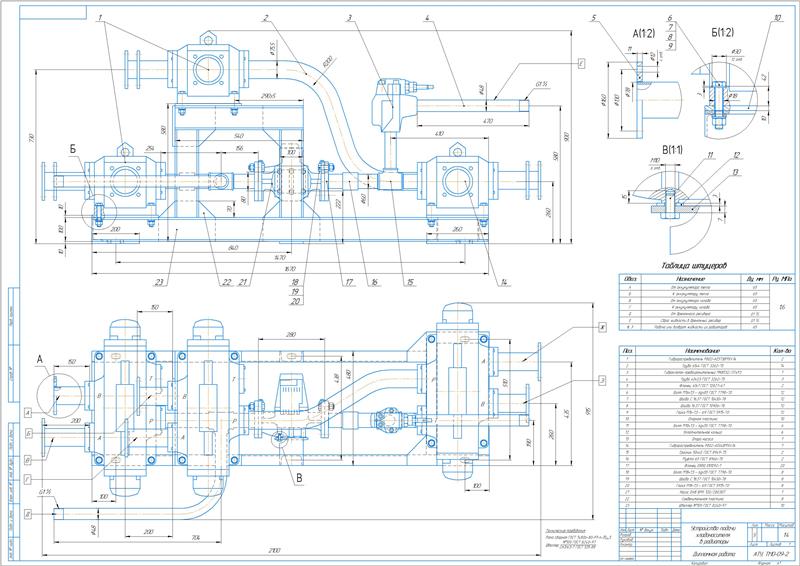Click the '280' dimension in plan view

point(290,335)
